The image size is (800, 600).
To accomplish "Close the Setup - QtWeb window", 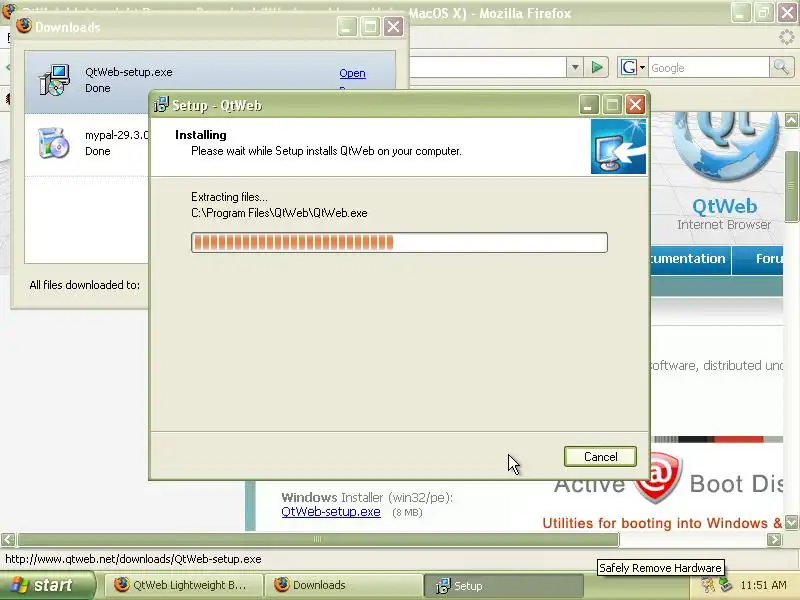I will point(635,105).
